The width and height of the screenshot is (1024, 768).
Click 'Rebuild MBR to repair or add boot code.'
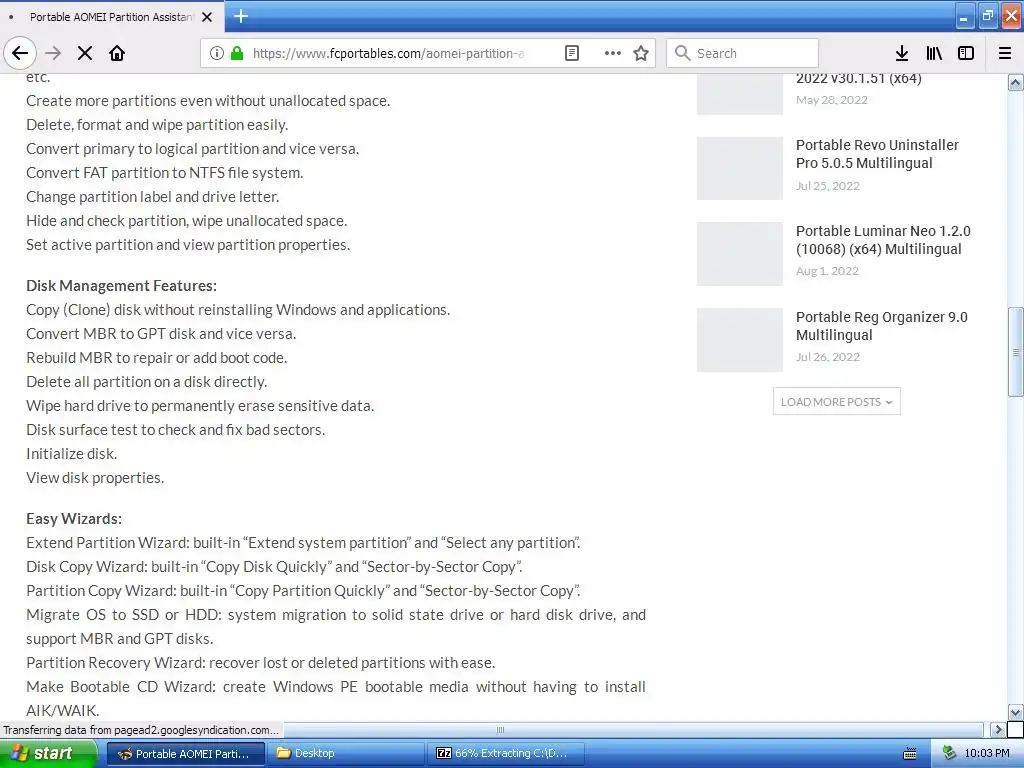157,358
